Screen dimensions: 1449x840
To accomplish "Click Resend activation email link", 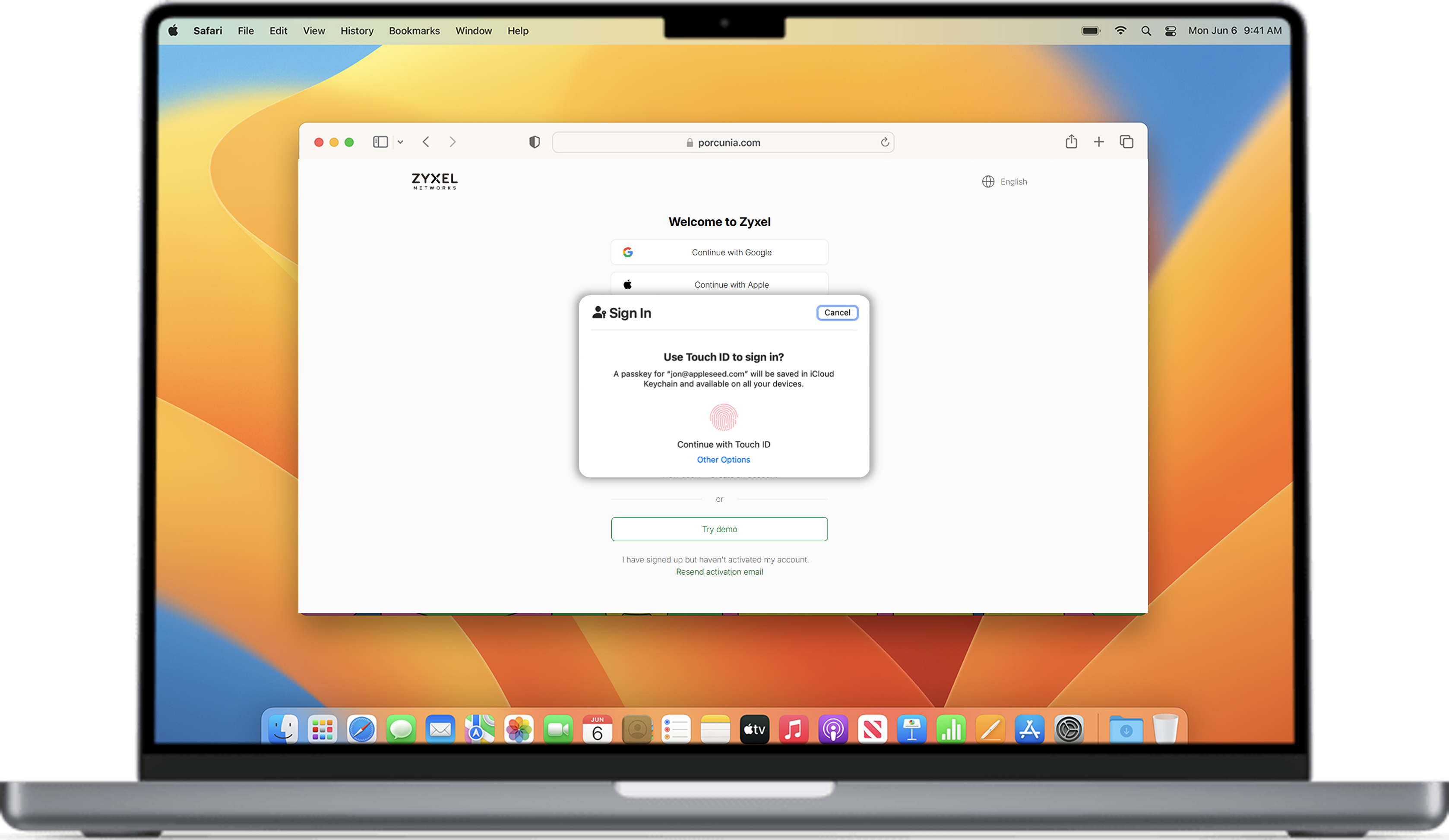I will (x=719, y=572).
